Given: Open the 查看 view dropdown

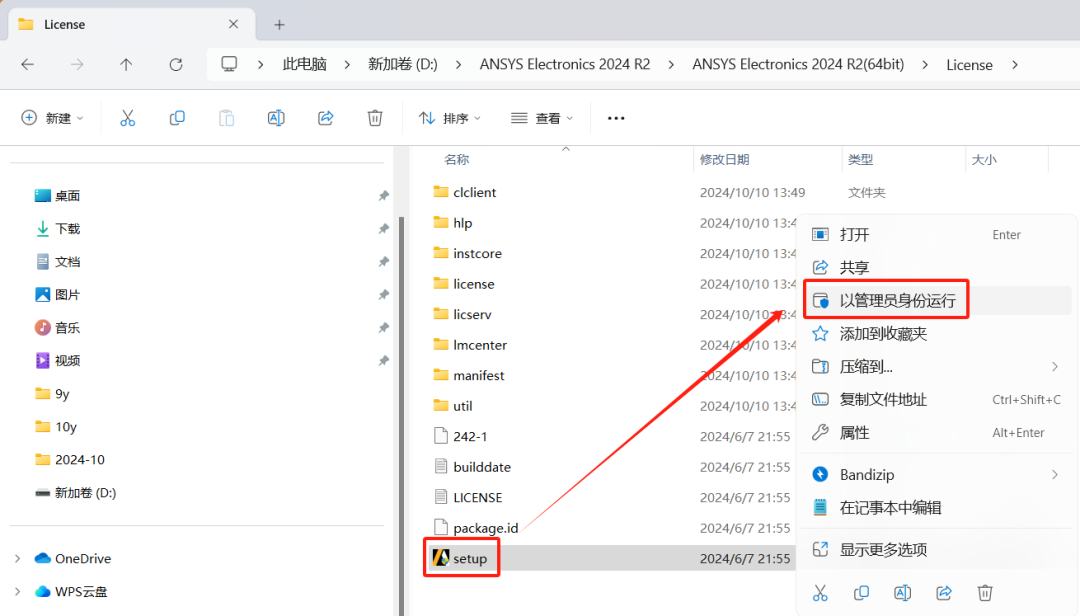Looking at the screenshot, I should point(542,119).
